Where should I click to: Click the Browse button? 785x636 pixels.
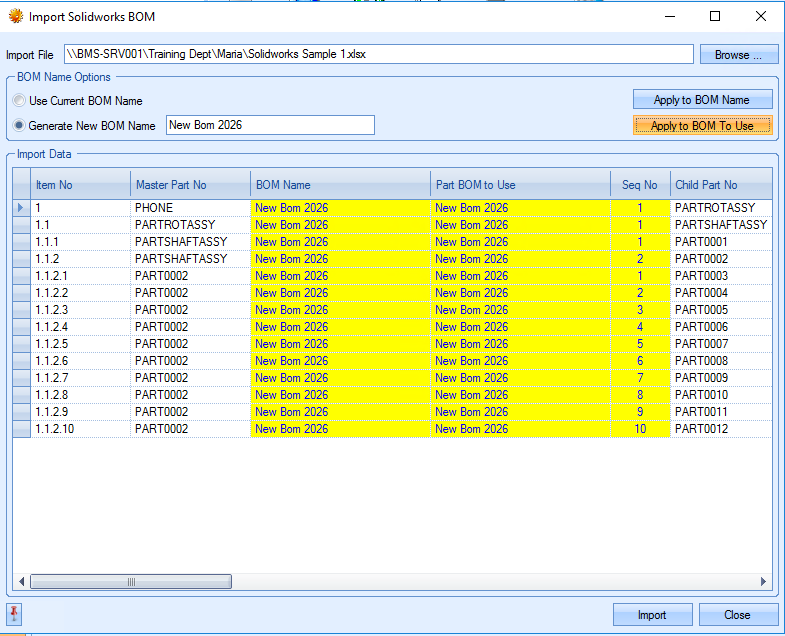tap(738, 55)
